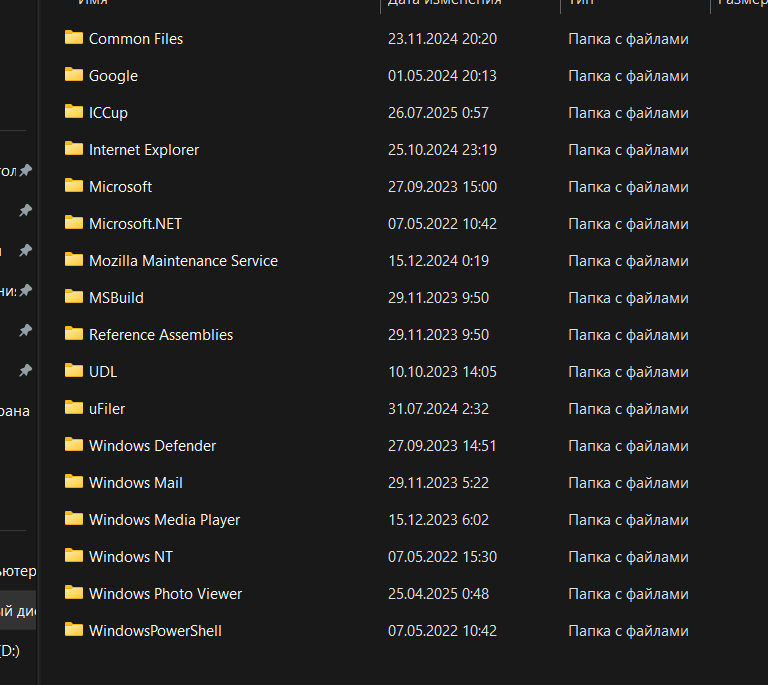The image size is (768, 685).
Task: Click the date 27.09.2023 15:00
Action: click(442, 187)
